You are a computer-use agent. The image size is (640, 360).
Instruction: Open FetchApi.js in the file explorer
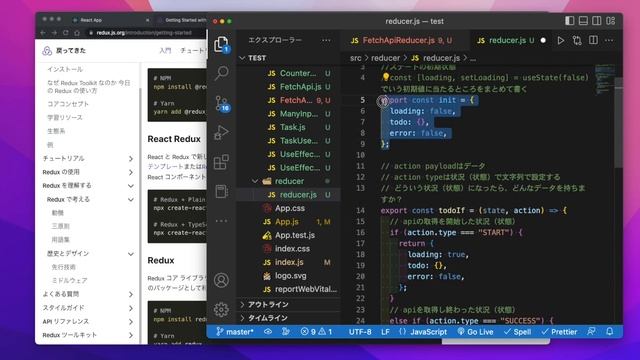[x=301, y=87]
